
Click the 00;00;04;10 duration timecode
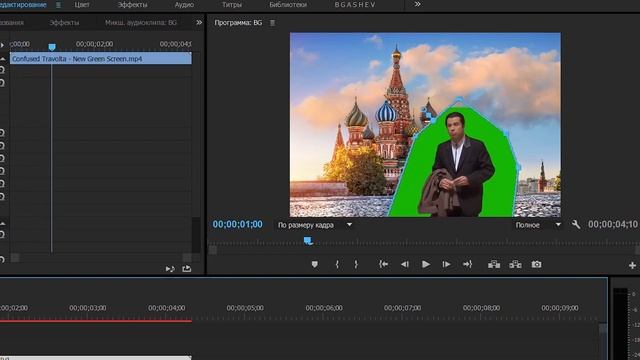click(613, 224)
